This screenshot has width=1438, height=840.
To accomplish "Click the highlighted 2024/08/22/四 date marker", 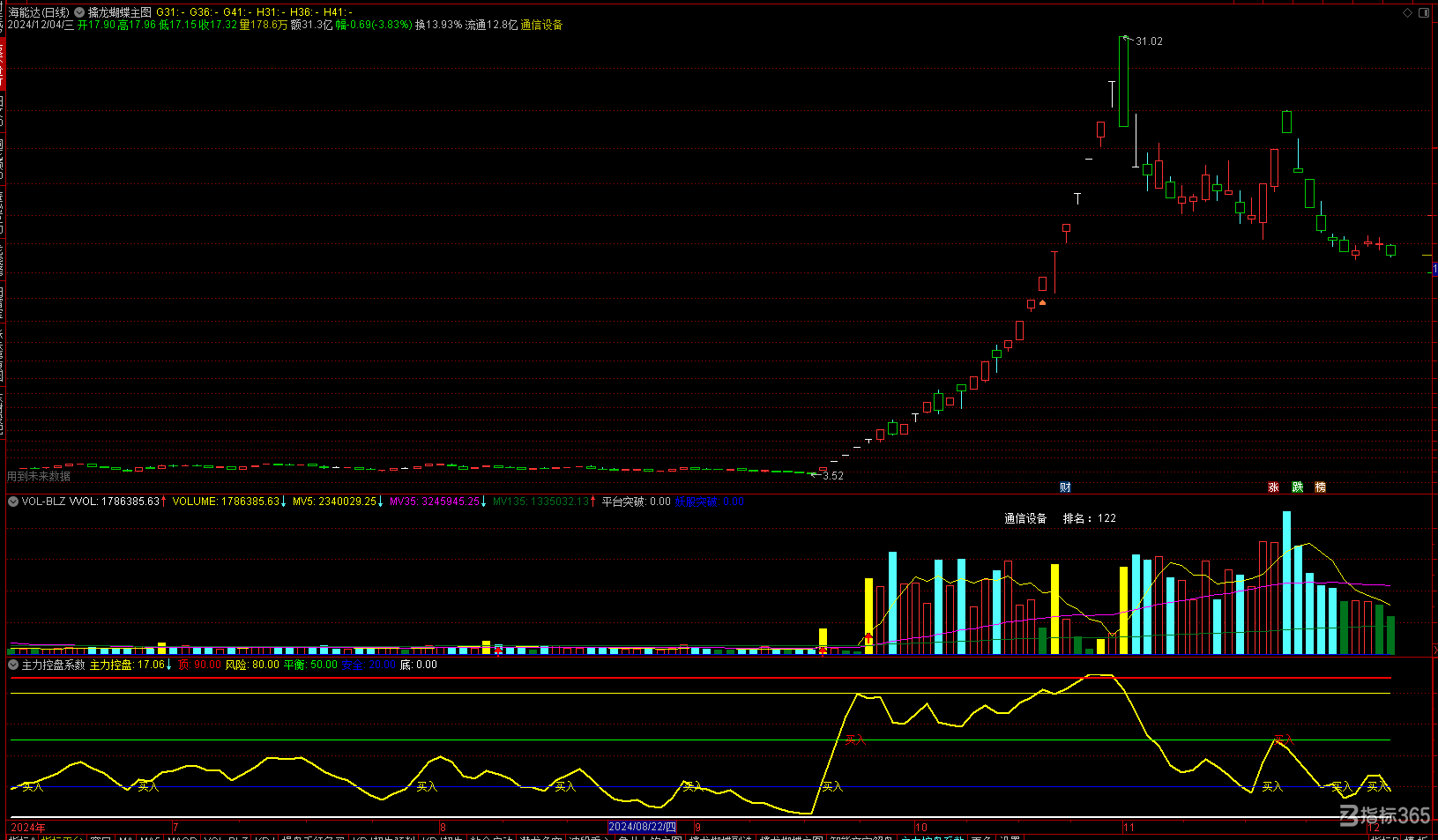I will (x=643, y=827).
